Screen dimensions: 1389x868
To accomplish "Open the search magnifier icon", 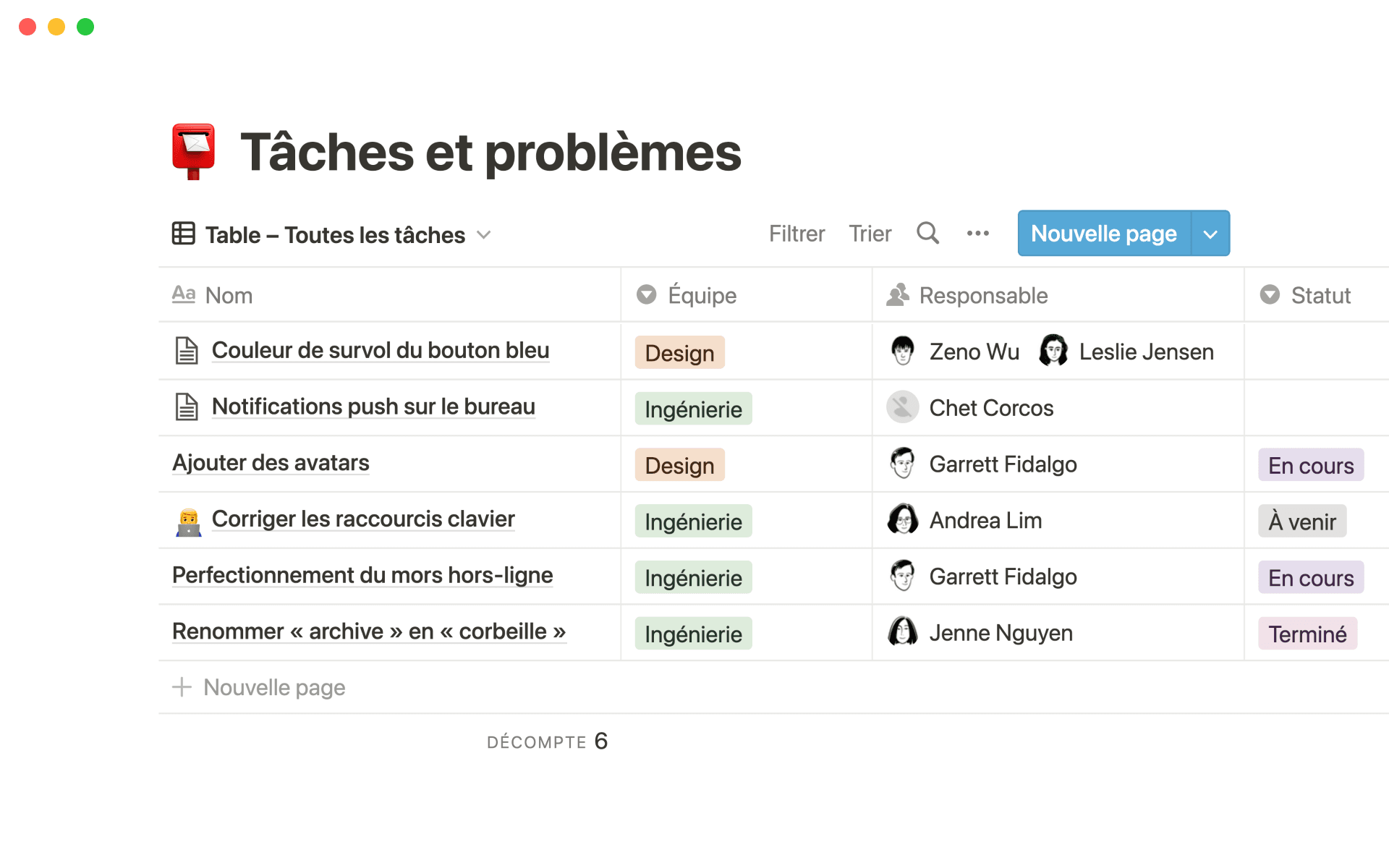I will pos(928,233).
